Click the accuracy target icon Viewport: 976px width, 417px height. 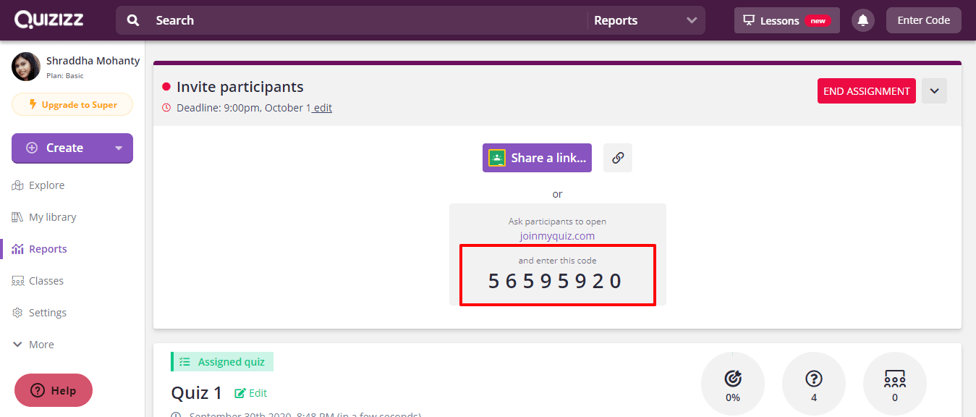pyautogui.click(x=733, y=378)
